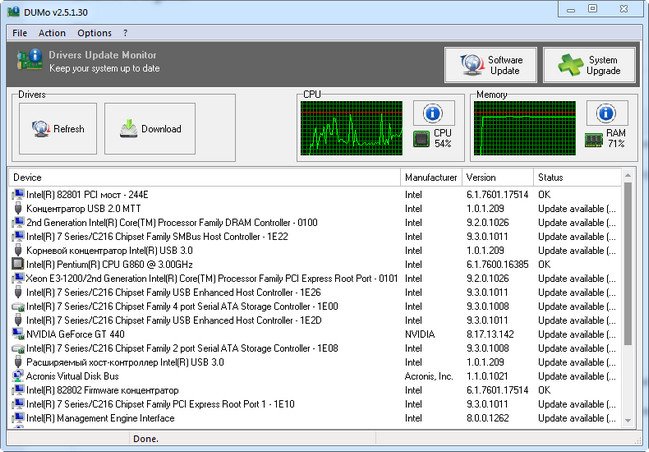The image size is (649, 452).
Task: Click the CPU usage graph
Action: [351, 128]
